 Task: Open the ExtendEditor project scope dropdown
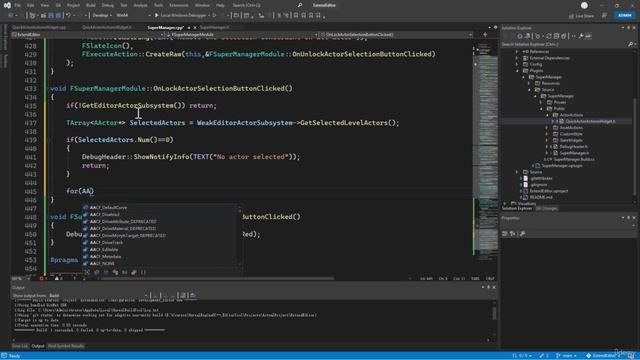[x=87, y=35]
